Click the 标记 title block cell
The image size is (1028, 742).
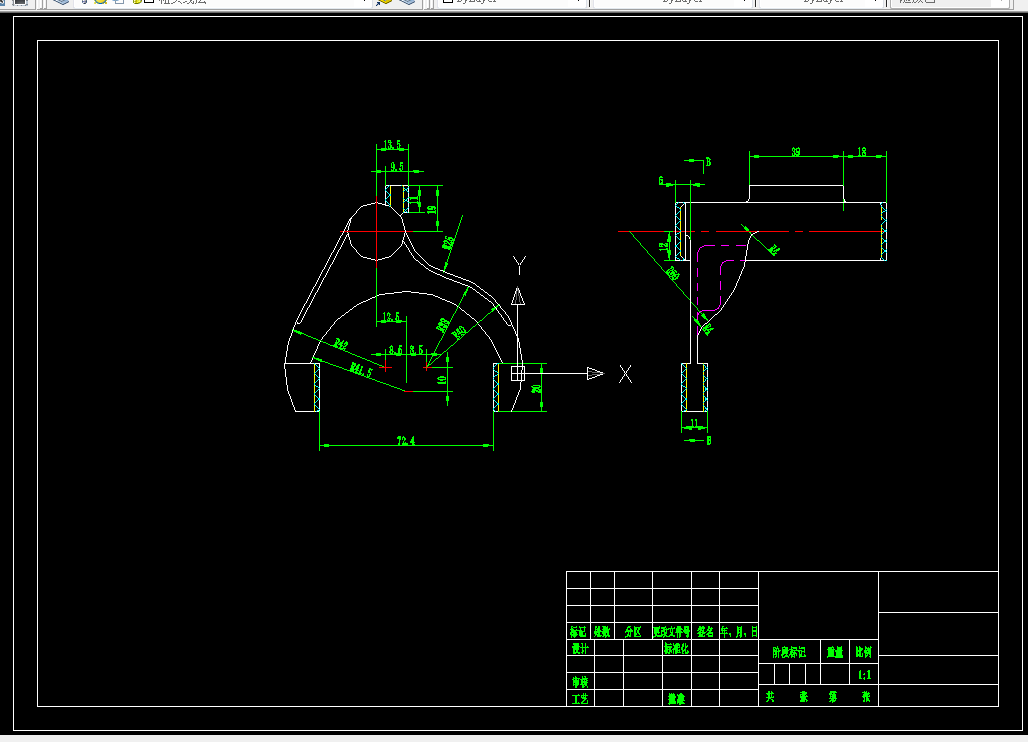578,631
